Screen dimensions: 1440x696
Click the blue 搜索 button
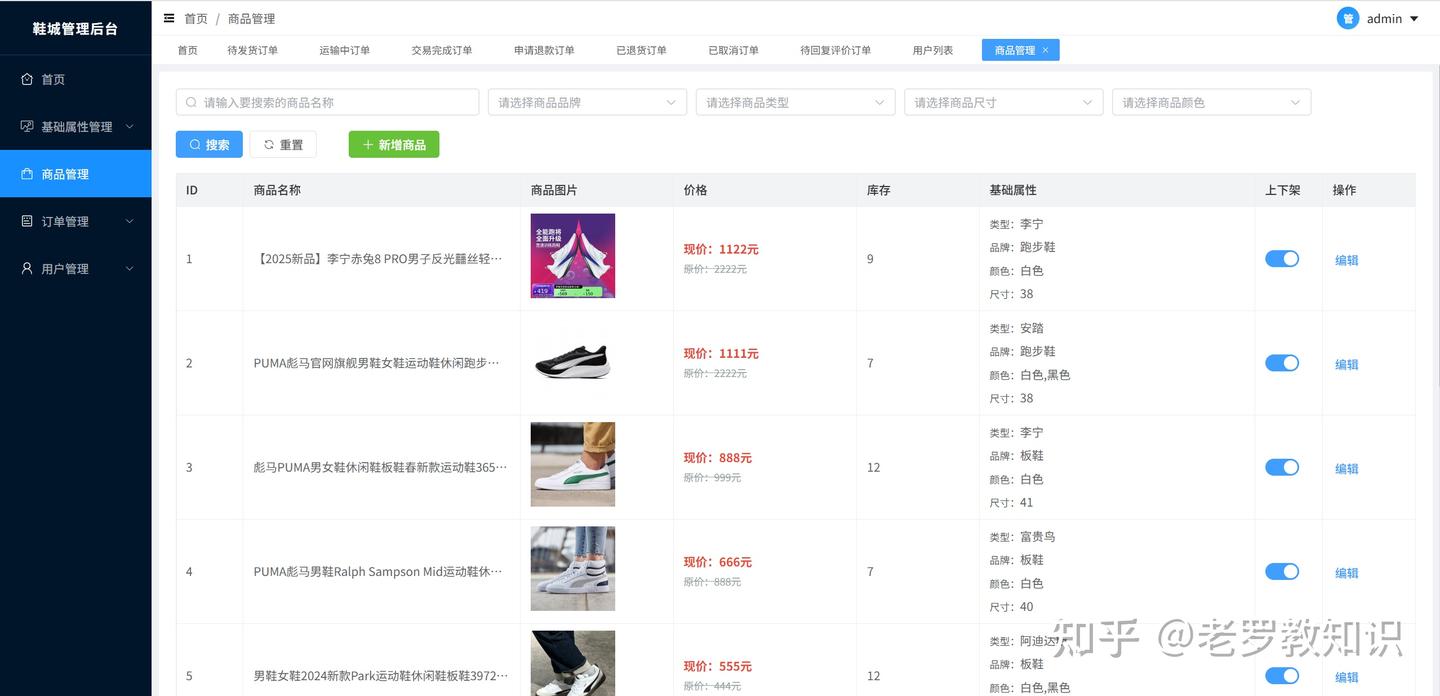click(209, 145)
